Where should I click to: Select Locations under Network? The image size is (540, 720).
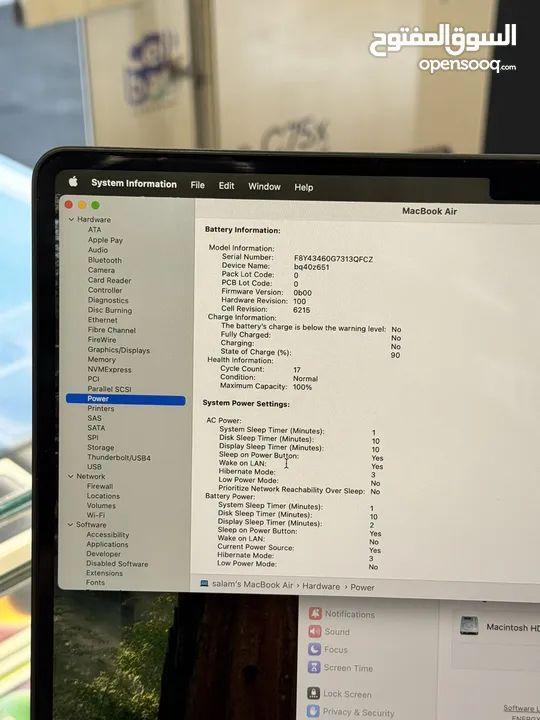click(103, 496)
